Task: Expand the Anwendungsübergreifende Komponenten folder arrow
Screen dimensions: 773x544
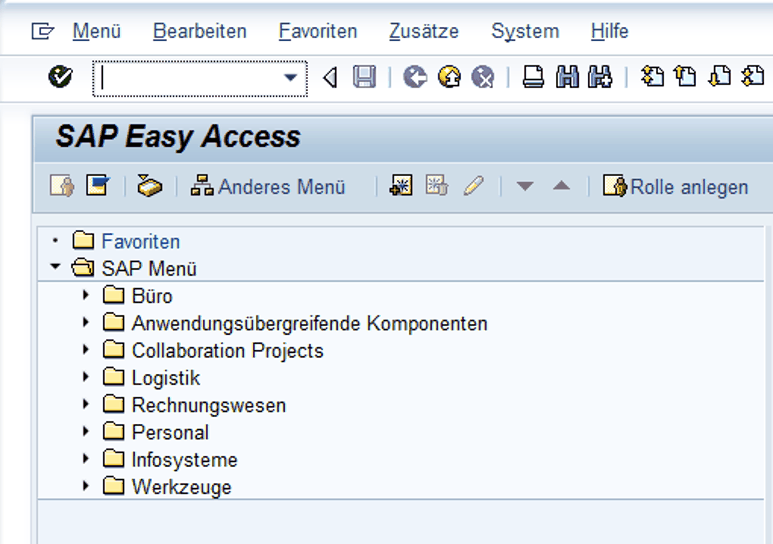Action: coord(86,322)
